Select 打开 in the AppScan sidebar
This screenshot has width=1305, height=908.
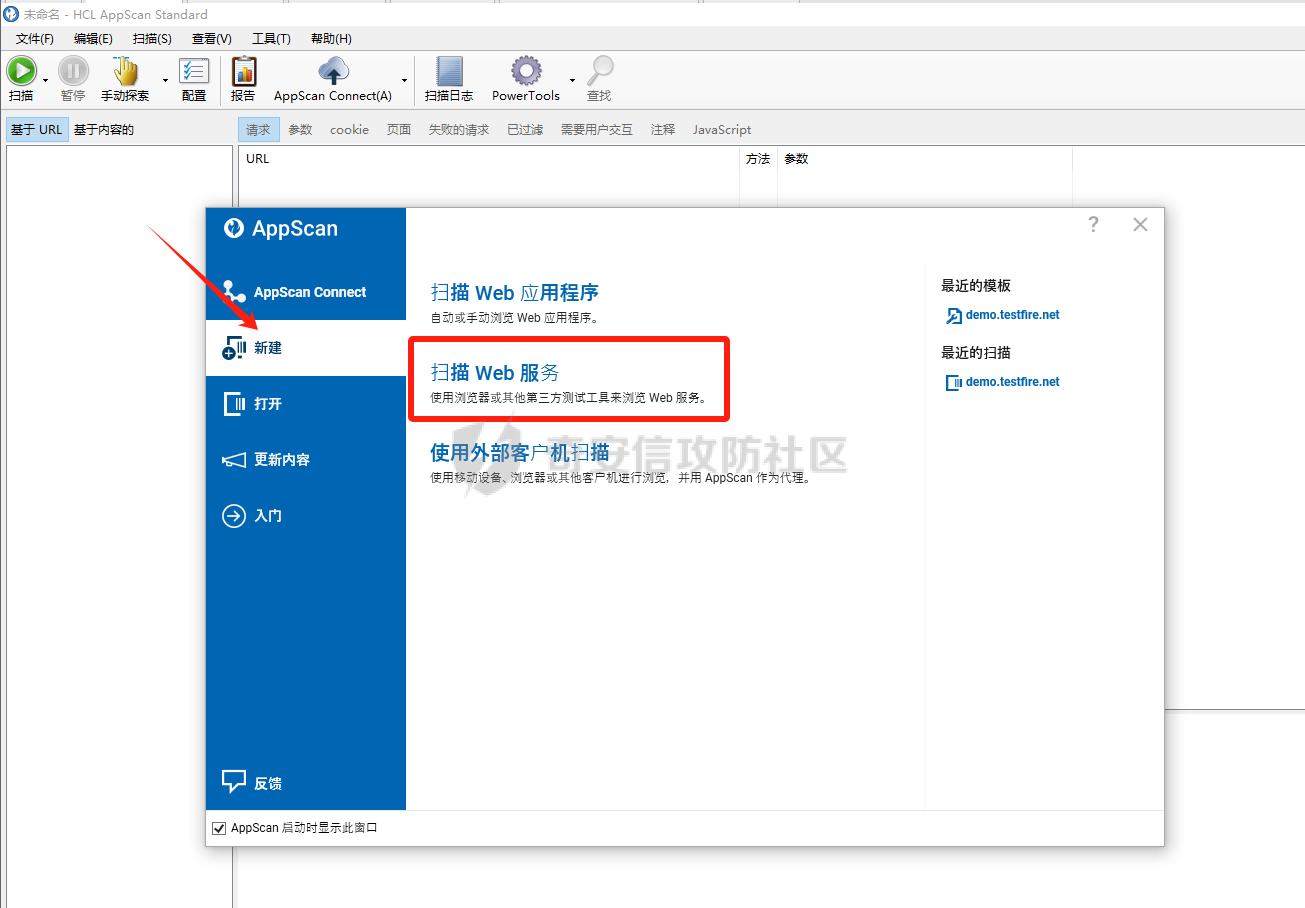point(268,404)
